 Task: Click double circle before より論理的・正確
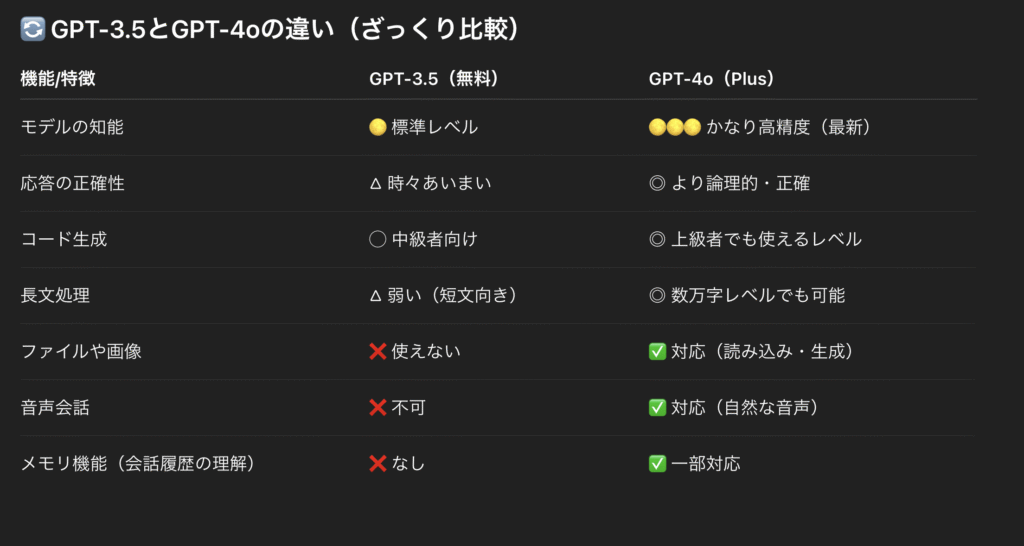click(x=657, y=184)
